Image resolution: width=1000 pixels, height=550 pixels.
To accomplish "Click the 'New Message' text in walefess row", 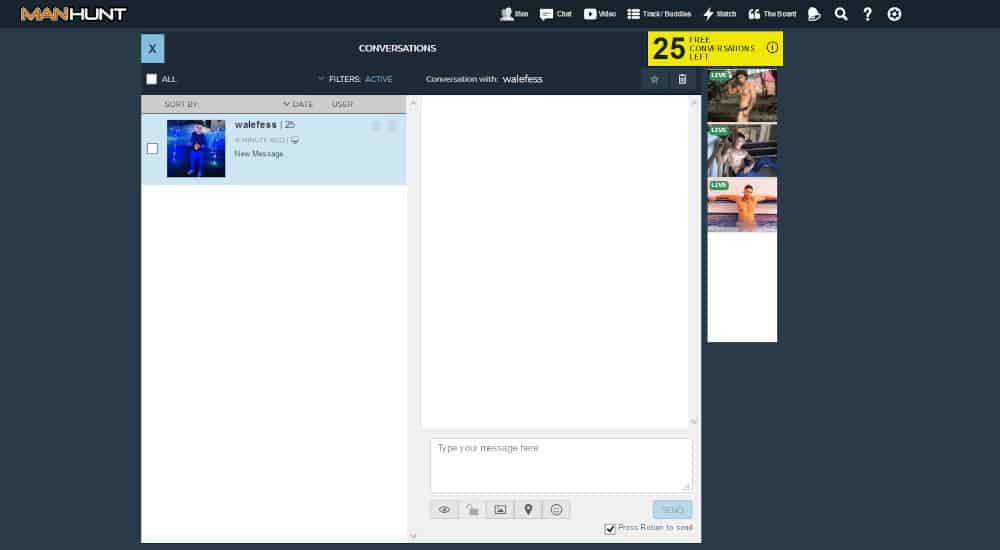I will click(259, 154).
